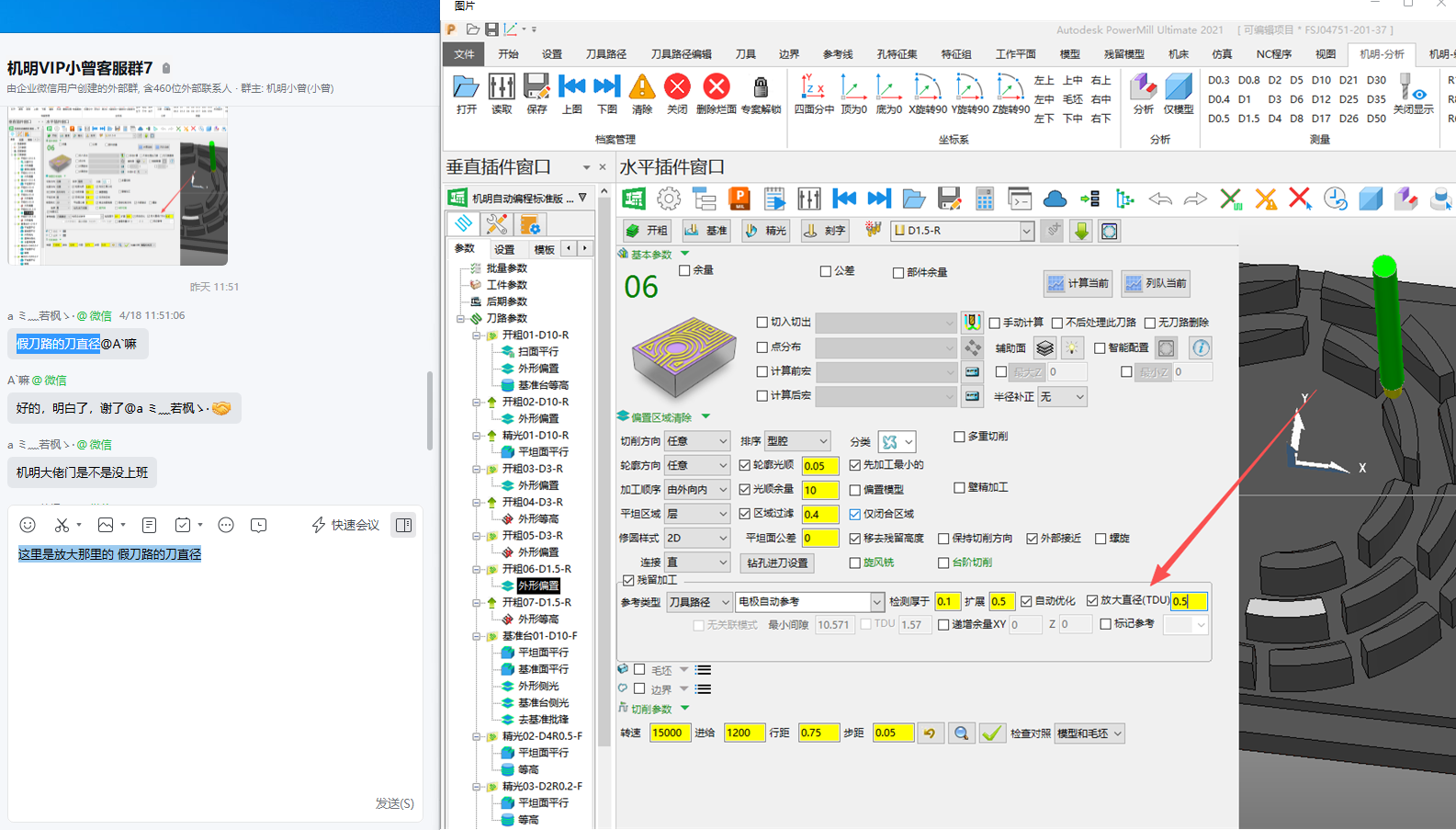This screenshot has height=830, width=1456.
Task: Select the 精光01-D10-R tree item
Action: [x=536, y=436]
